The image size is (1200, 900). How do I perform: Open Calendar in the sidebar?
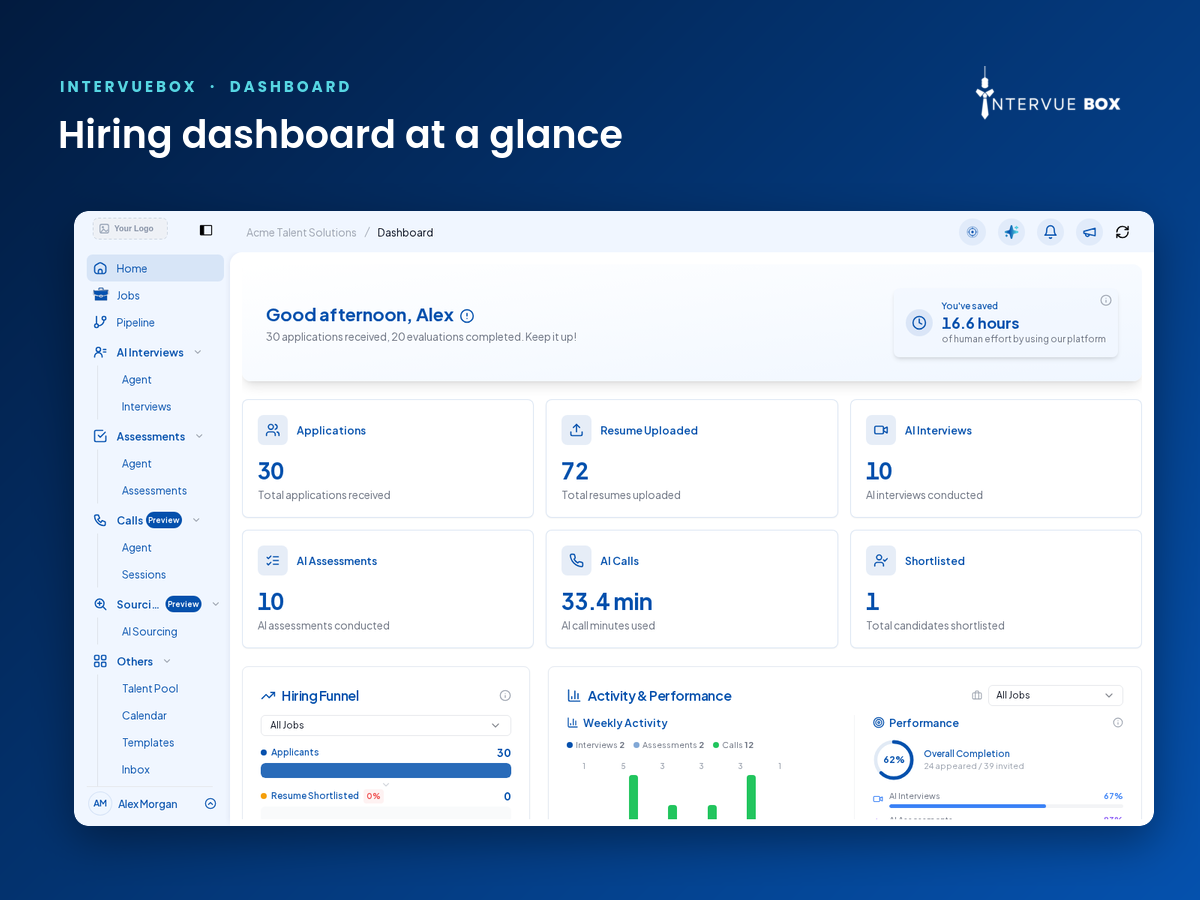click(x=144, y=716)
